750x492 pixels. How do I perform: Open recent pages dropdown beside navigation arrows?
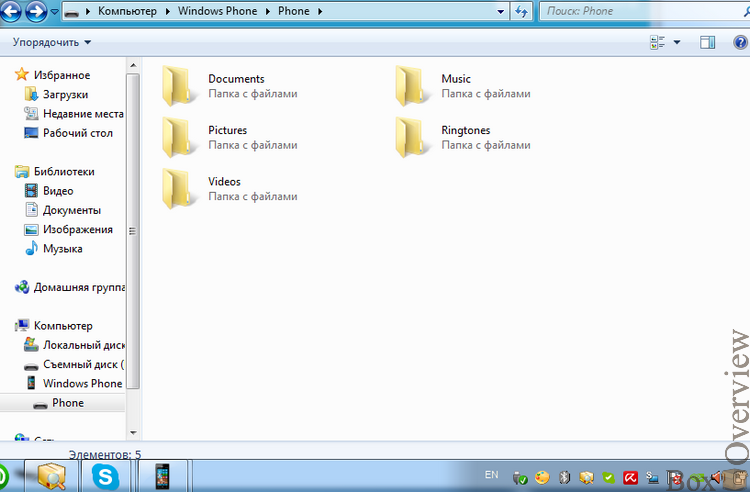pyautogui.click(x=55, y=11)
